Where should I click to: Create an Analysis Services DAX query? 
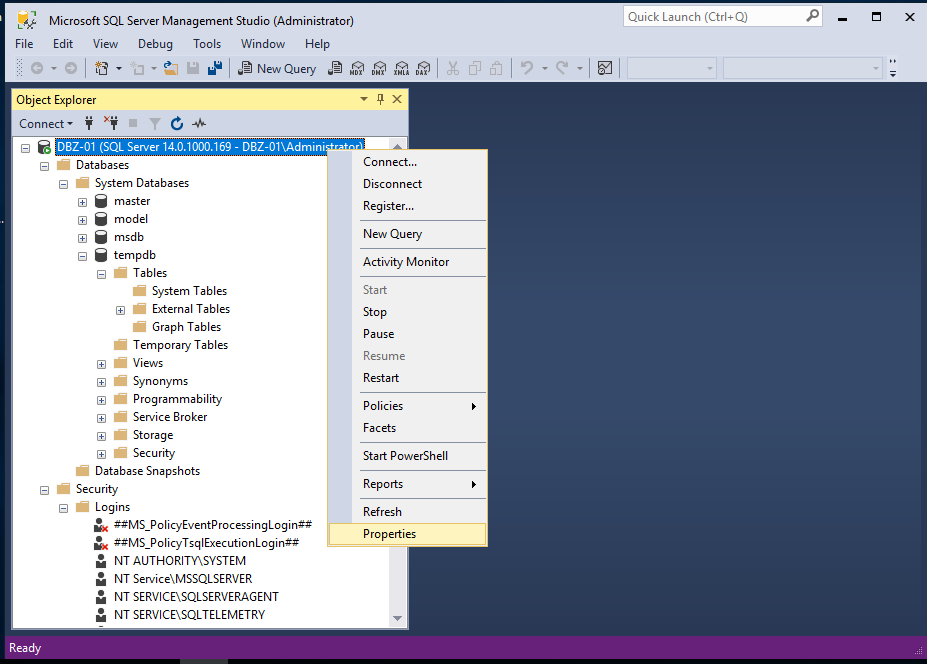(423, 69)
